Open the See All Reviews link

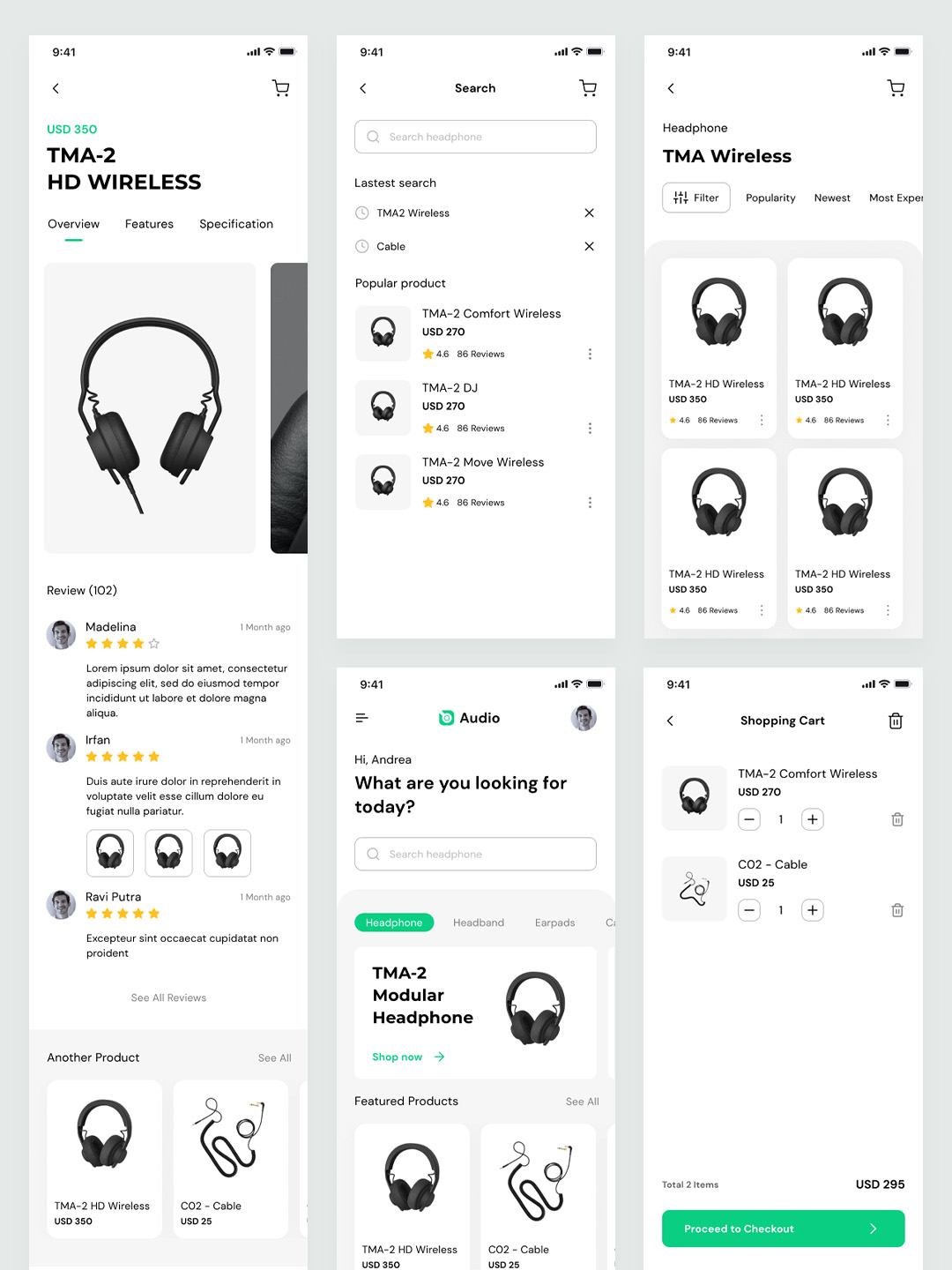(168, 997)
